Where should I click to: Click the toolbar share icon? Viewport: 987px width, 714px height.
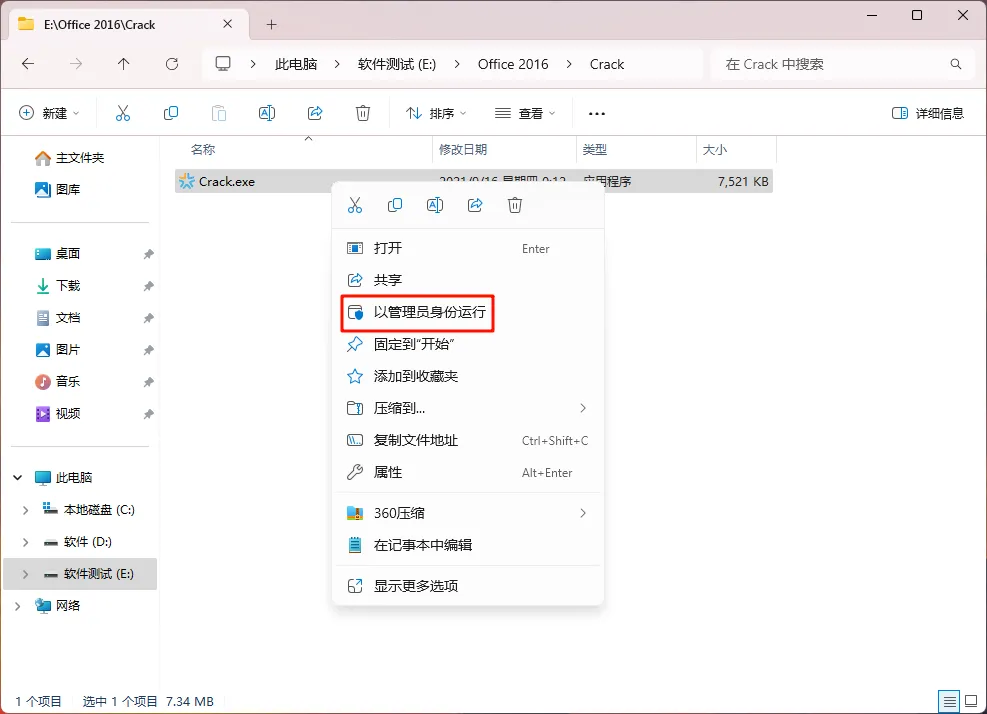point(315,113)
